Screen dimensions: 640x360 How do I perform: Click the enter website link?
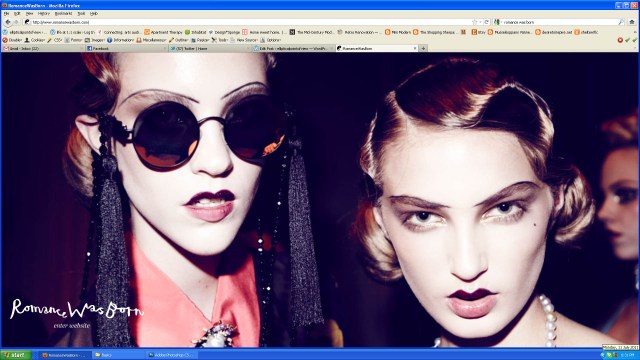(x=72, y=326)
